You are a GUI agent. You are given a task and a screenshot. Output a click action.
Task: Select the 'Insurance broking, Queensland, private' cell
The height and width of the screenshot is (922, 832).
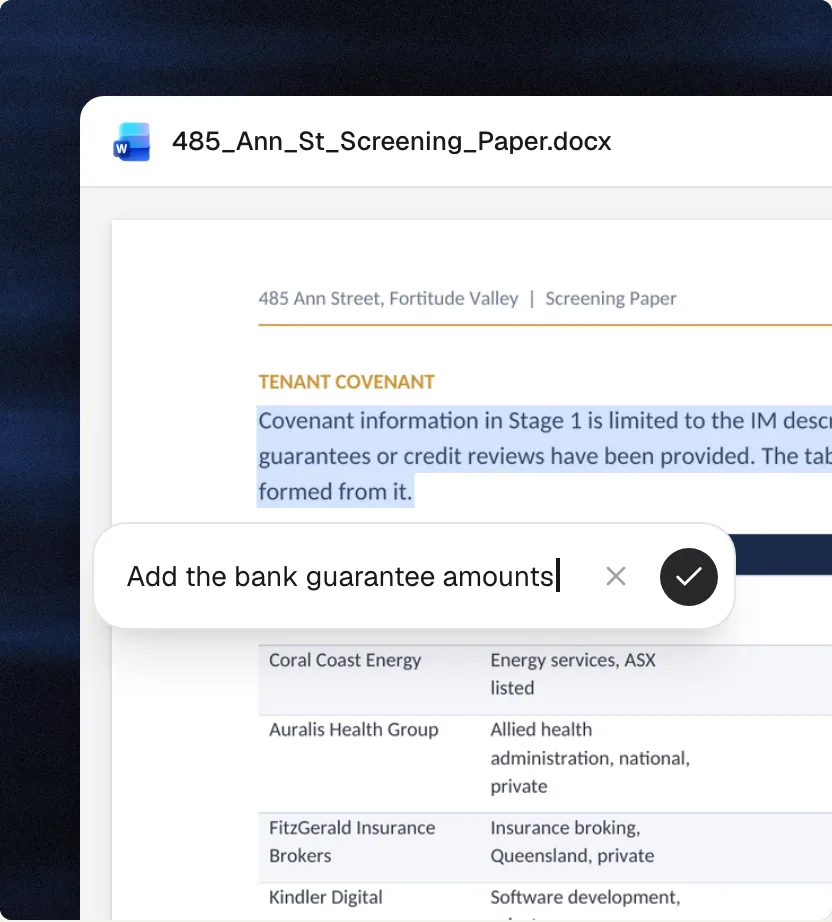(x=572, y=841)
